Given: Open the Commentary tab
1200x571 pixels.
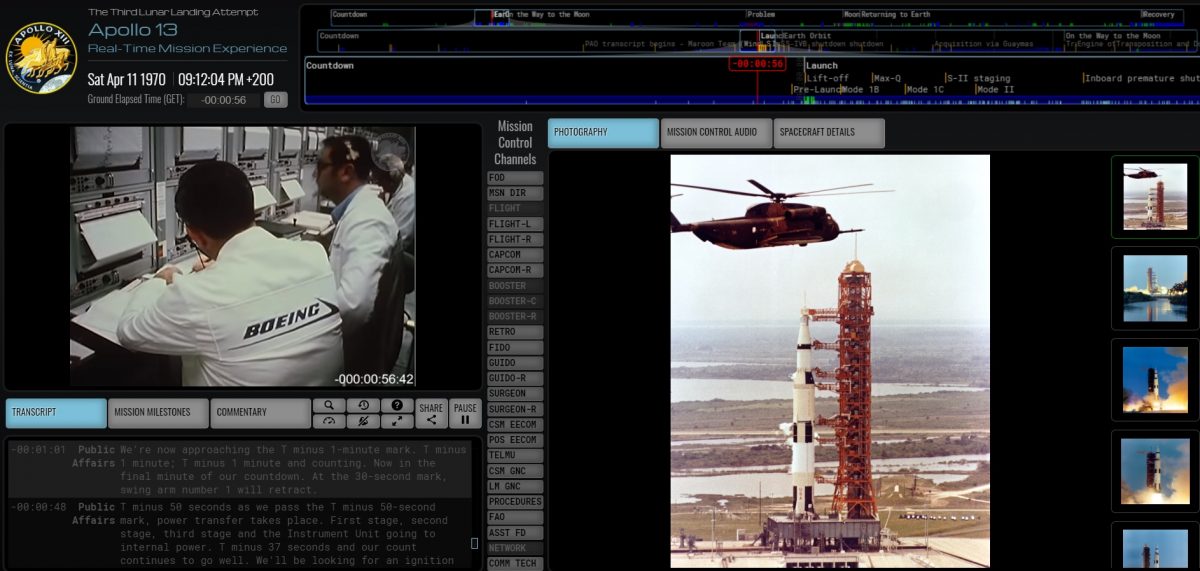Looking at the screenshot, I should click(x=260, y=412).
